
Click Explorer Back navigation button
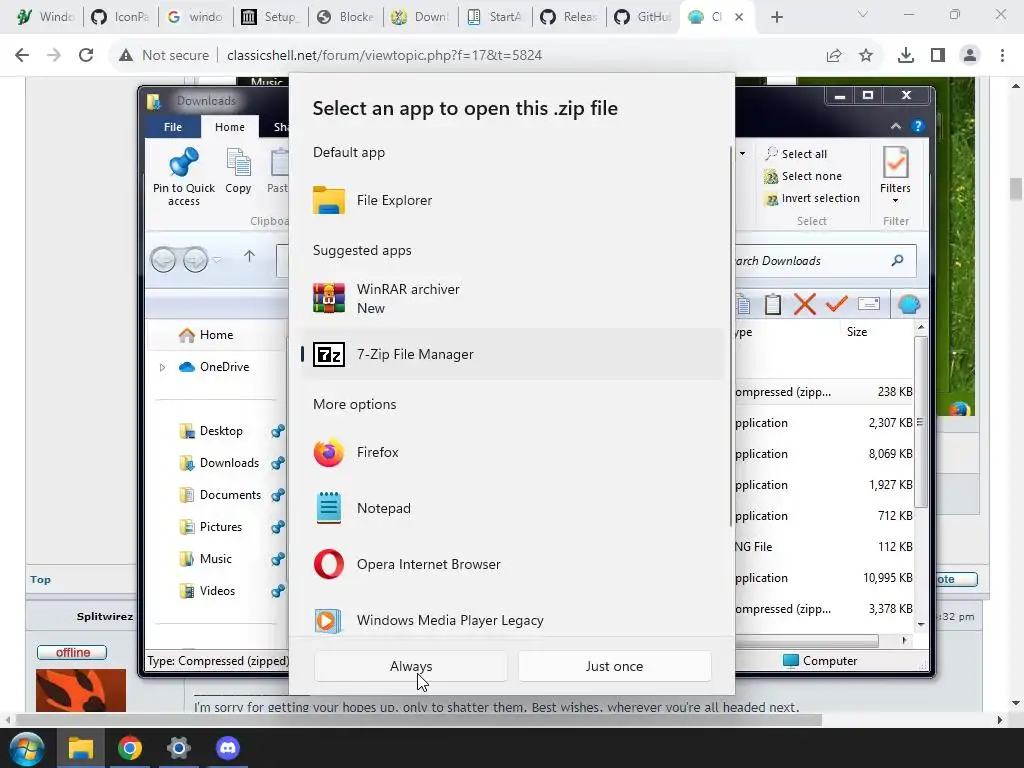[163, 260]
